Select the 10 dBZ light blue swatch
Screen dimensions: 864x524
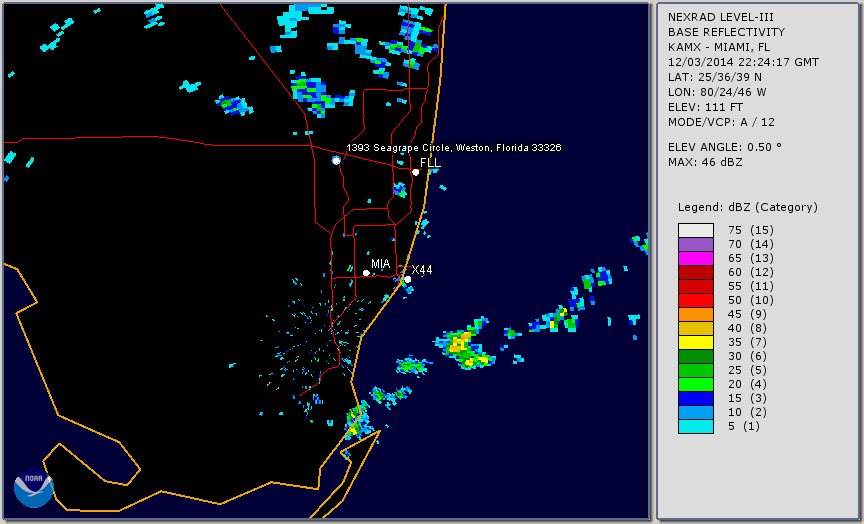tap(695, 413)
